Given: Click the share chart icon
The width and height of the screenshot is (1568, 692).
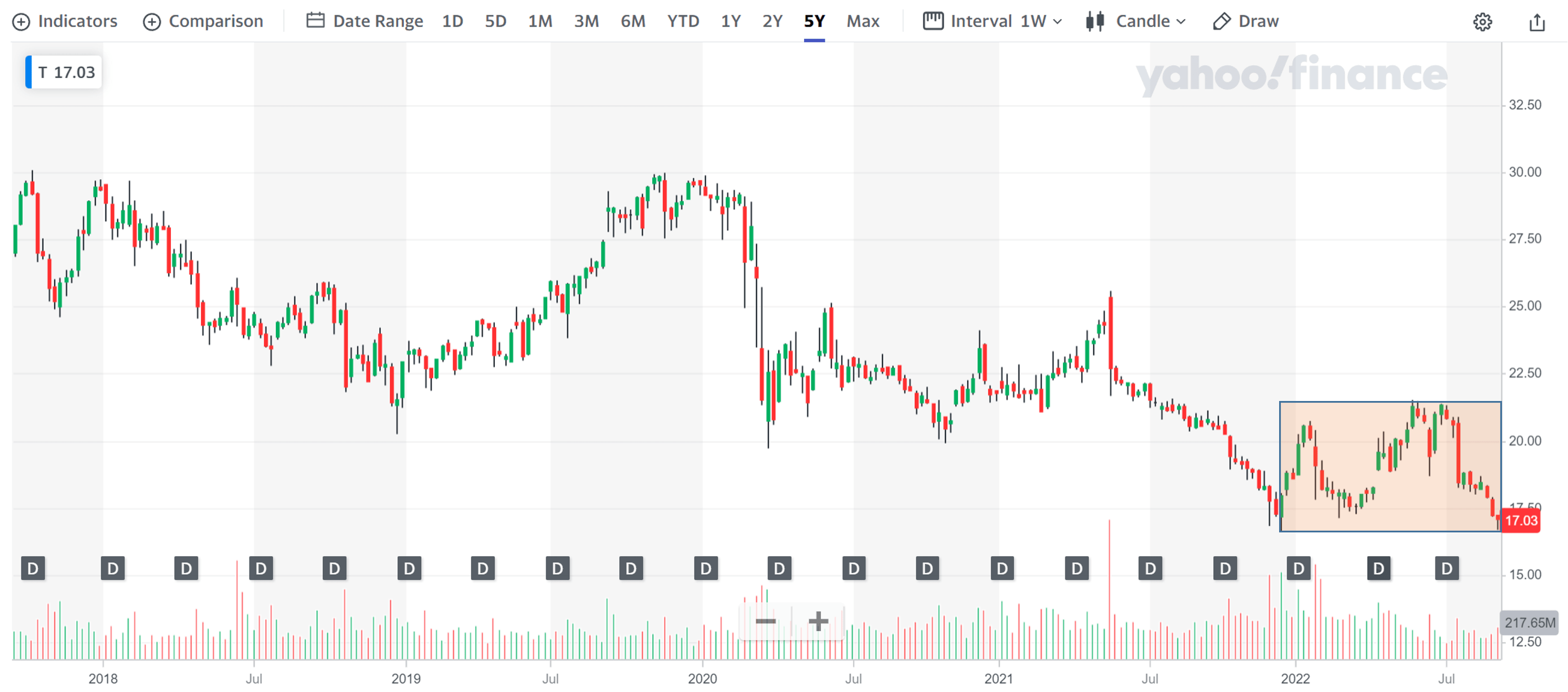Looking at the screenshot, I should [1537, 22].
